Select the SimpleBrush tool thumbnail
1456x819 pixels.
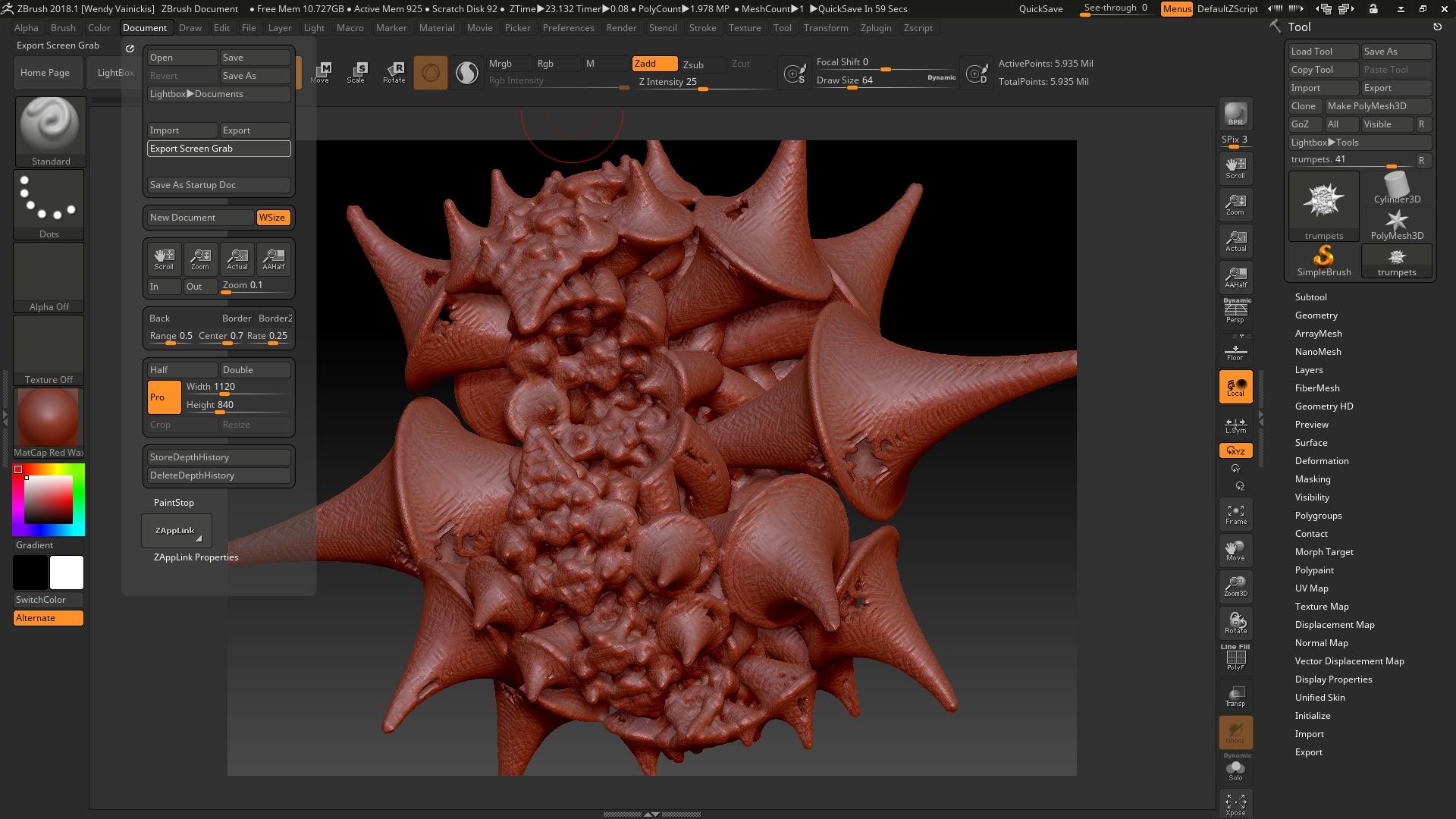1324,261
